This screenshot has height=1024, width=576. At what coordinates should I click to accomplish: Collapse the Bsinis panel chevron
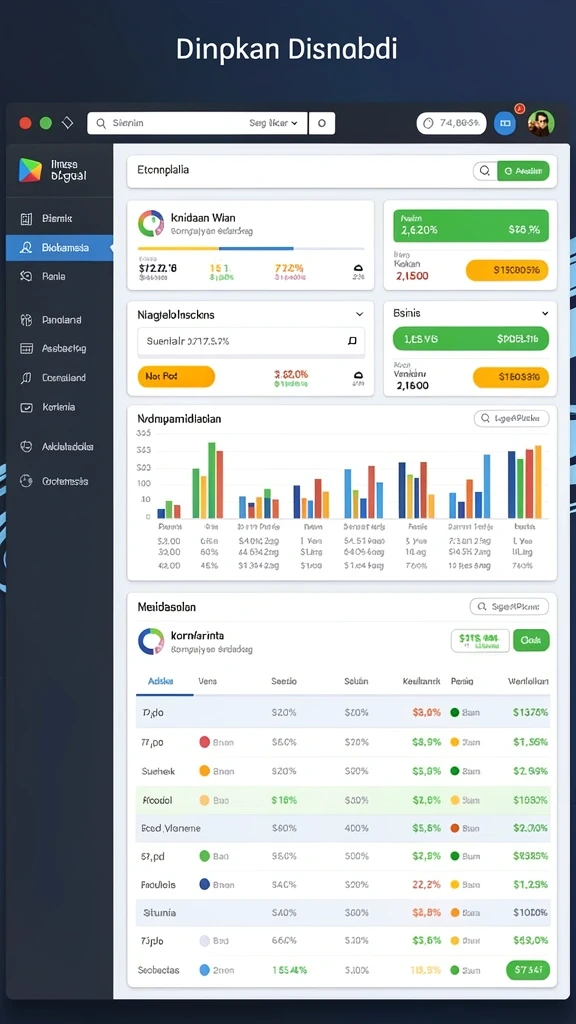tap(545, 313)
